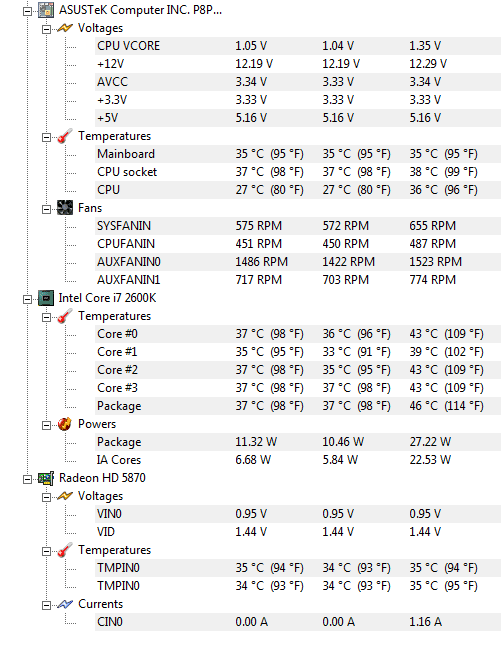501x650 pixels.
Task: Click the Intel Core i7 2600K chip icon
Action: [x=46, y=298]
